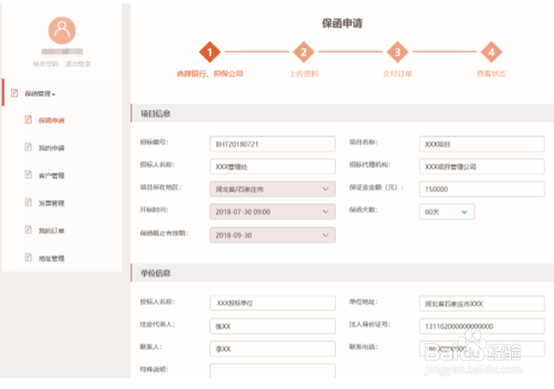The width and height of the screenshot is (554, 389).
Task: Select step 2 diamond marker
Action: (x=303, y=52)
